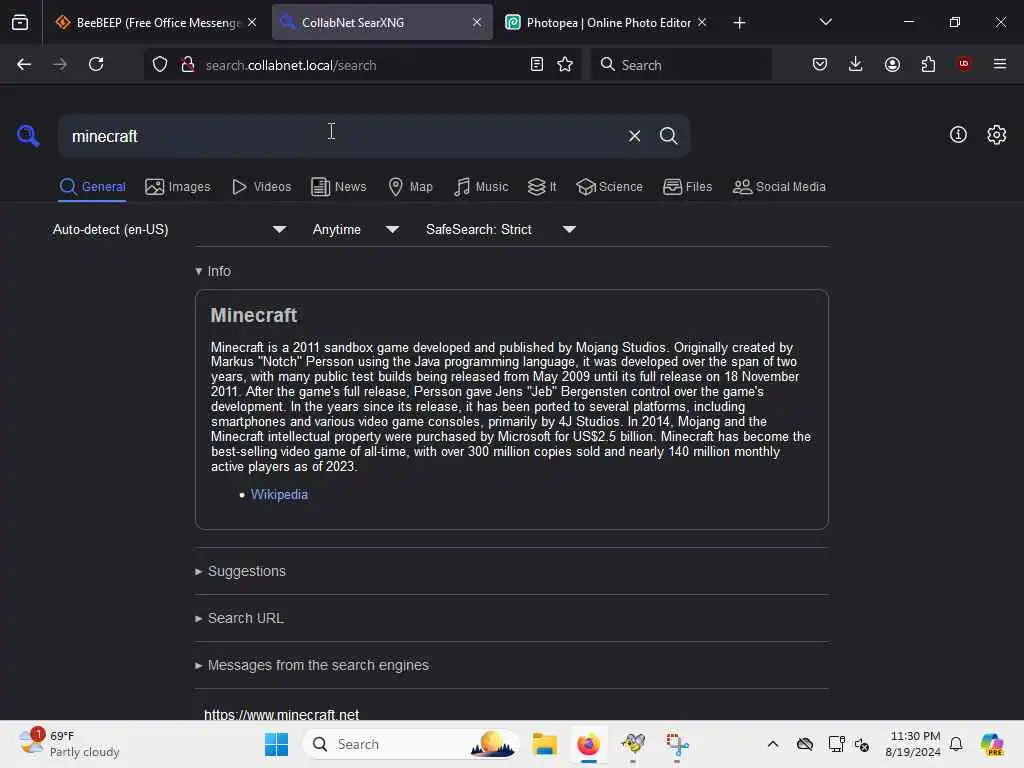The image size is (1024, 768).
Task: Open SearXNG preferences gear icon
Action: [x=997, y=135]
